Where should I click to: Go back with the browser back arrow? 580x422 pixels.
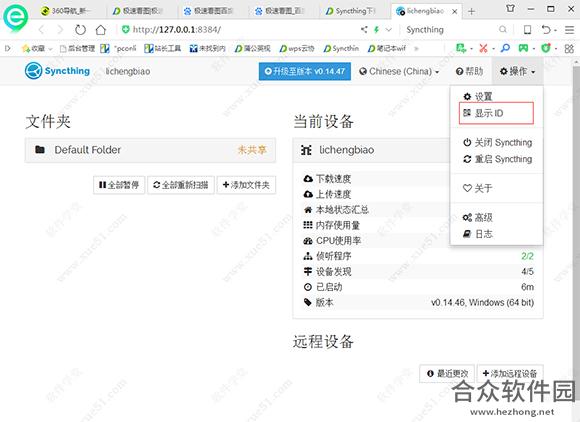(41, 30)
